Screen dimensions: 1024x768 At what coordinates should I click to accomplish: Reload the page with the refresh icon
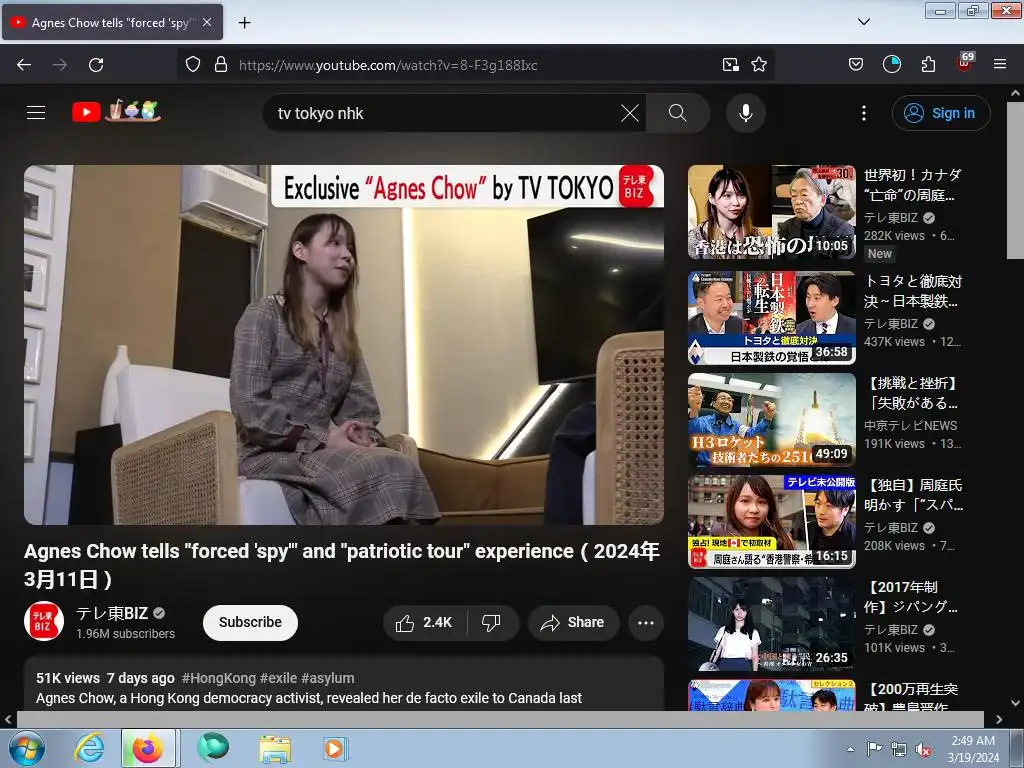point(96,65)
